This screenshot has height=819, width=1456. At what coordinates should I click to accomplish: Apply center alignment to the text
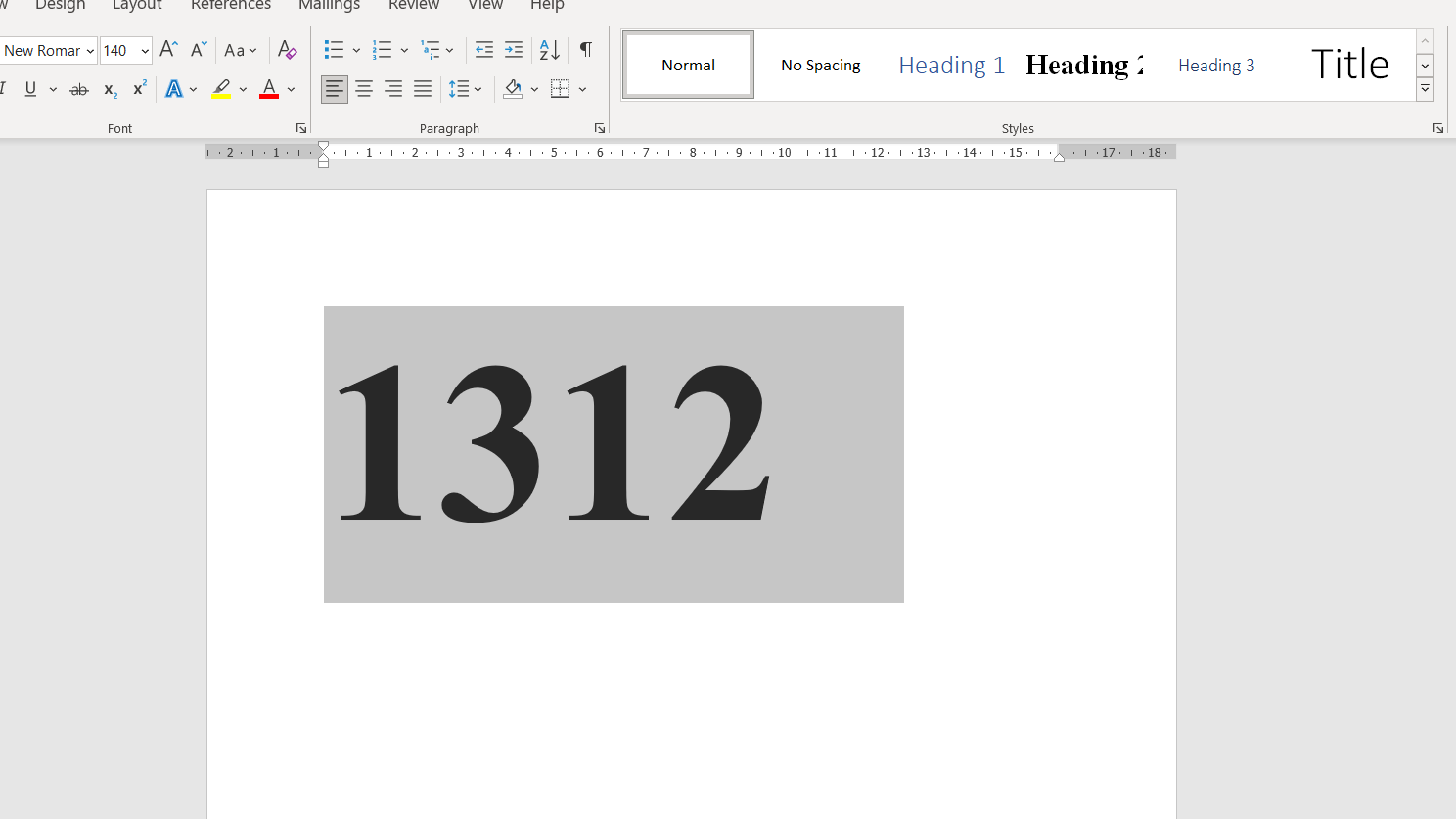click(363, 89)
